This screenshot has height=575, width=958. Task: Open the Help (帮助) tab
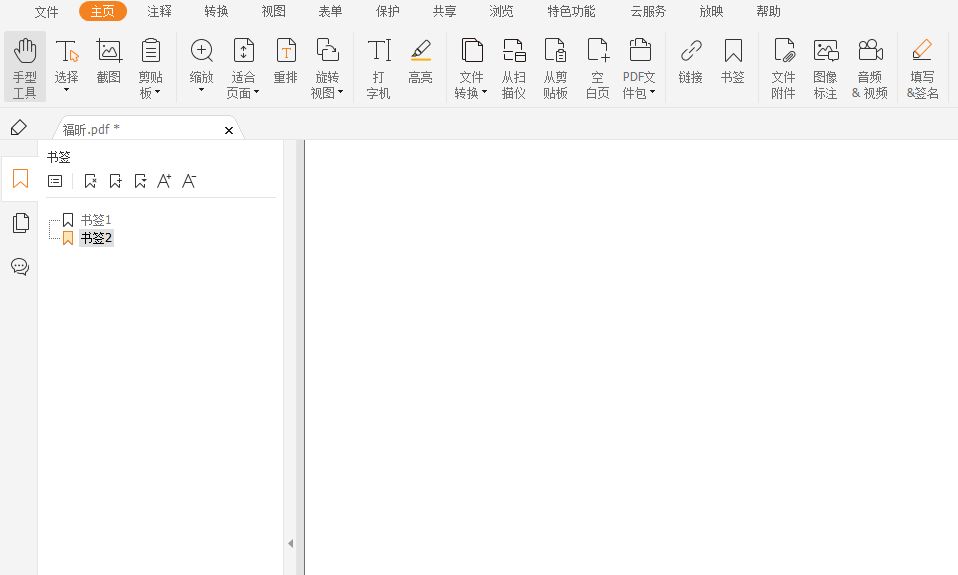(x=768, y=12)
